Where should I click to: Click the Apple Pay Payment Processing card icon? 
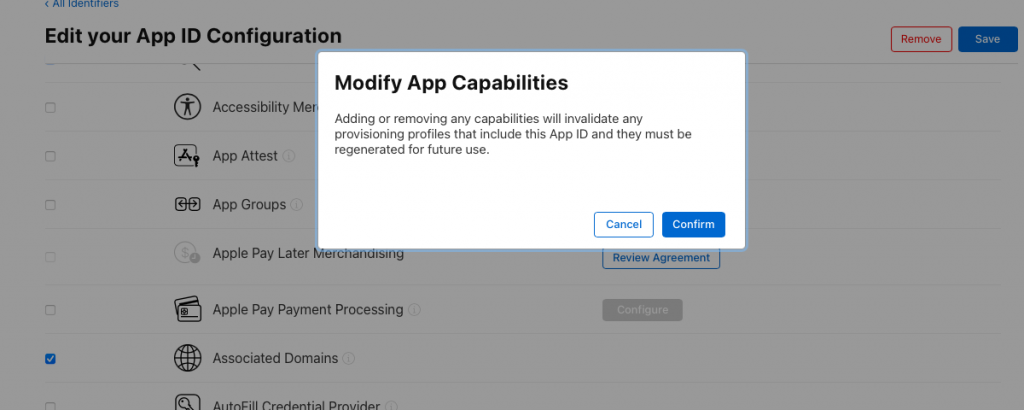coord(187,309)
